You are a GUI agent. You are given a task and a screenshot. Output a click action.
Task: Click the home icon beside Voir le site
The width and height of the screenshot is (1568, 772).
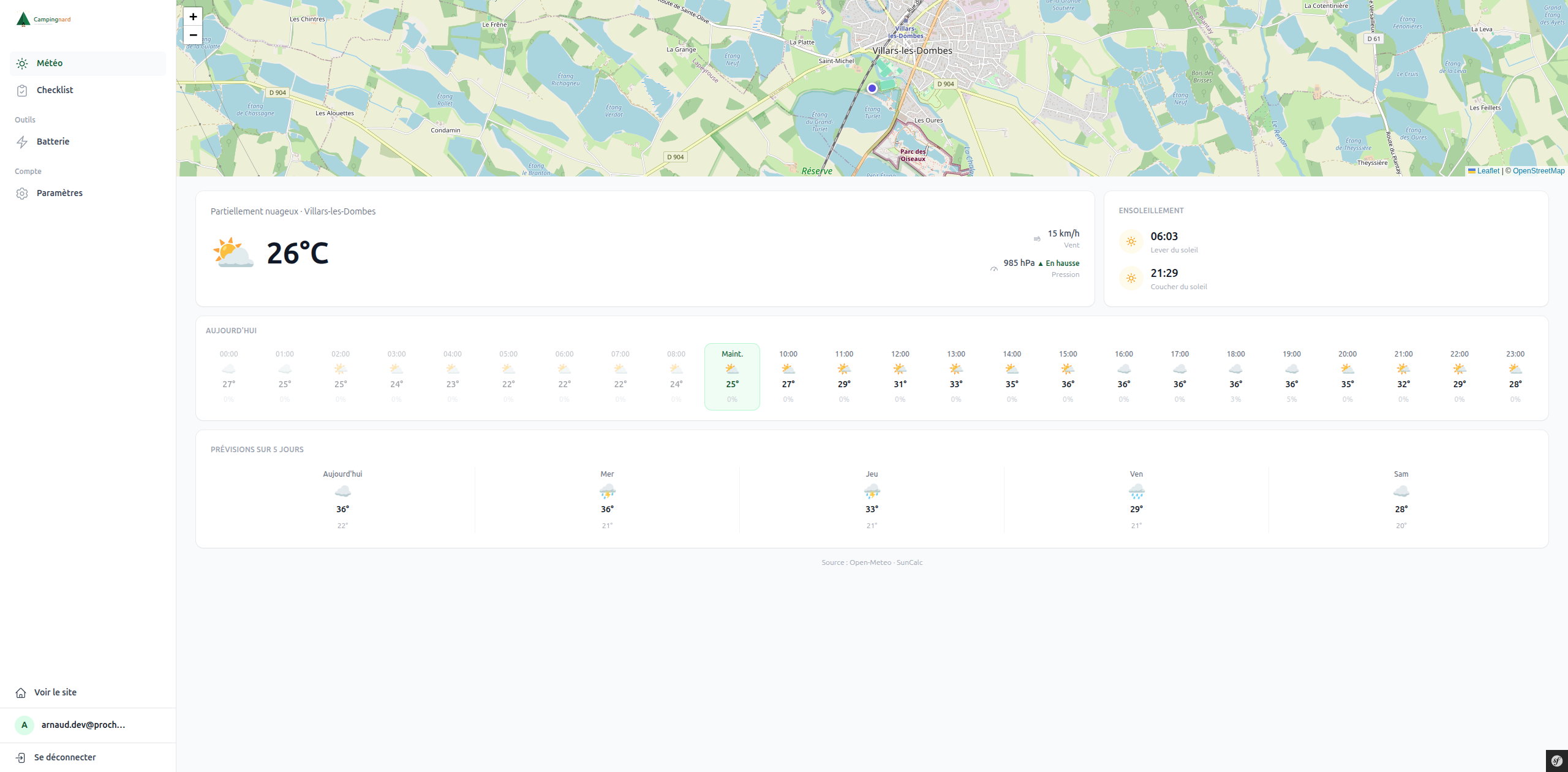coord(21,693)
